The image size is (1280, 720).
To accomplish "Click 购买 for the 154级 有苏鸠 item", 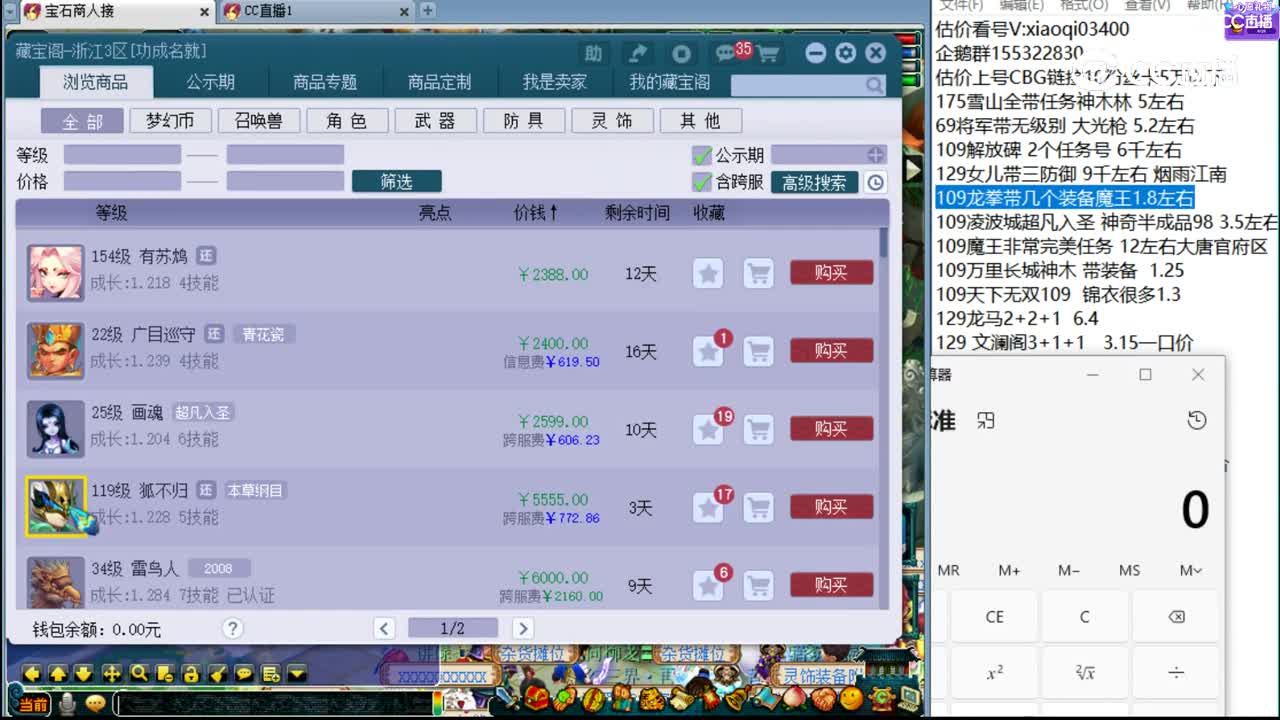I will click(x=832, y=273).
